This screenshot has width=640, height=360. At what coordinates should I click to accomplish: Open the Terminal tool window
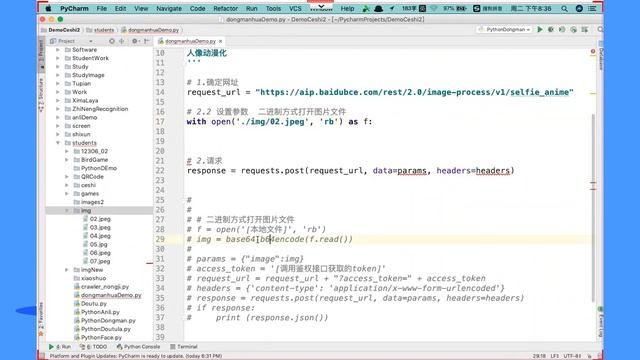184,347
